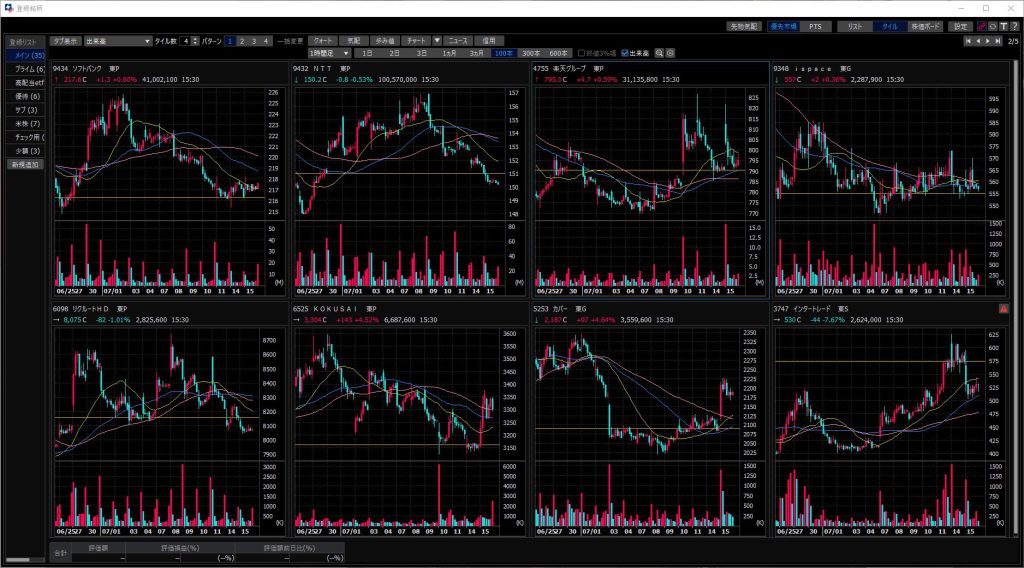Open the 1時間足 timeframe dropdown
Image resolution: width=1024 pixels, height=568 pixels.
coord(331,53)
